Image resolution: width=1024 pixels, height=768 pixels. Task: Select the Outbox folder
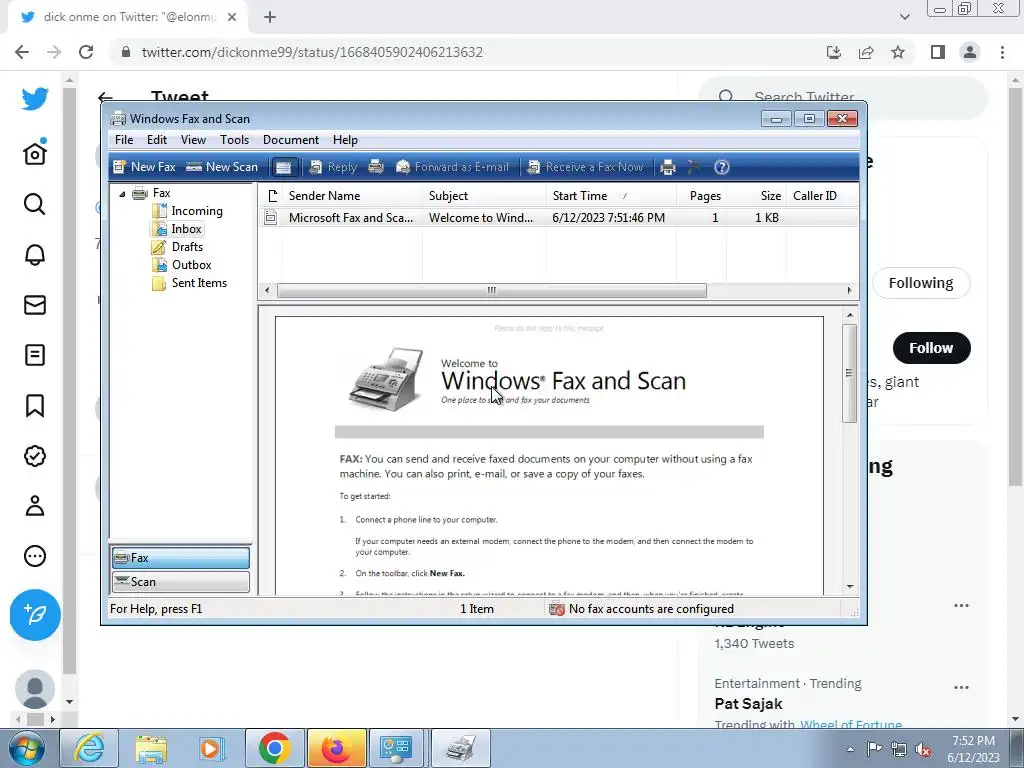click(191, 264)
